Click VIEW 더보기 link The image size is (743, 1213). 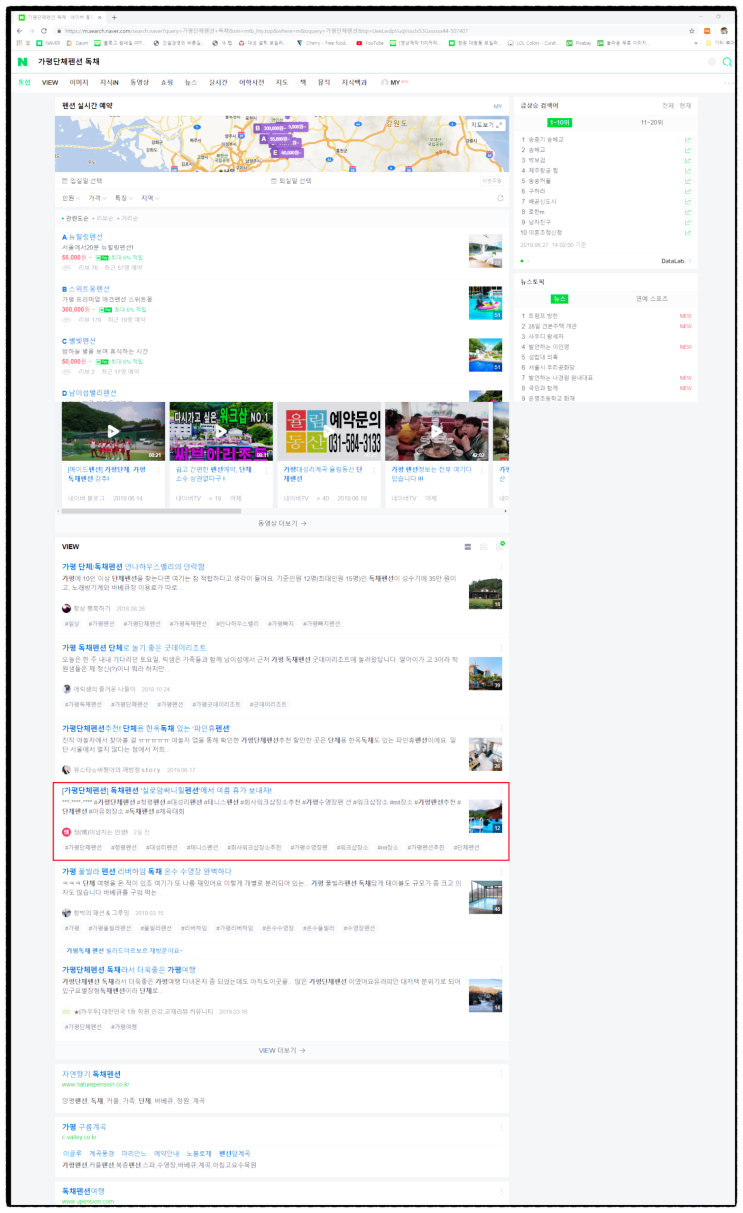[282, 1050]
